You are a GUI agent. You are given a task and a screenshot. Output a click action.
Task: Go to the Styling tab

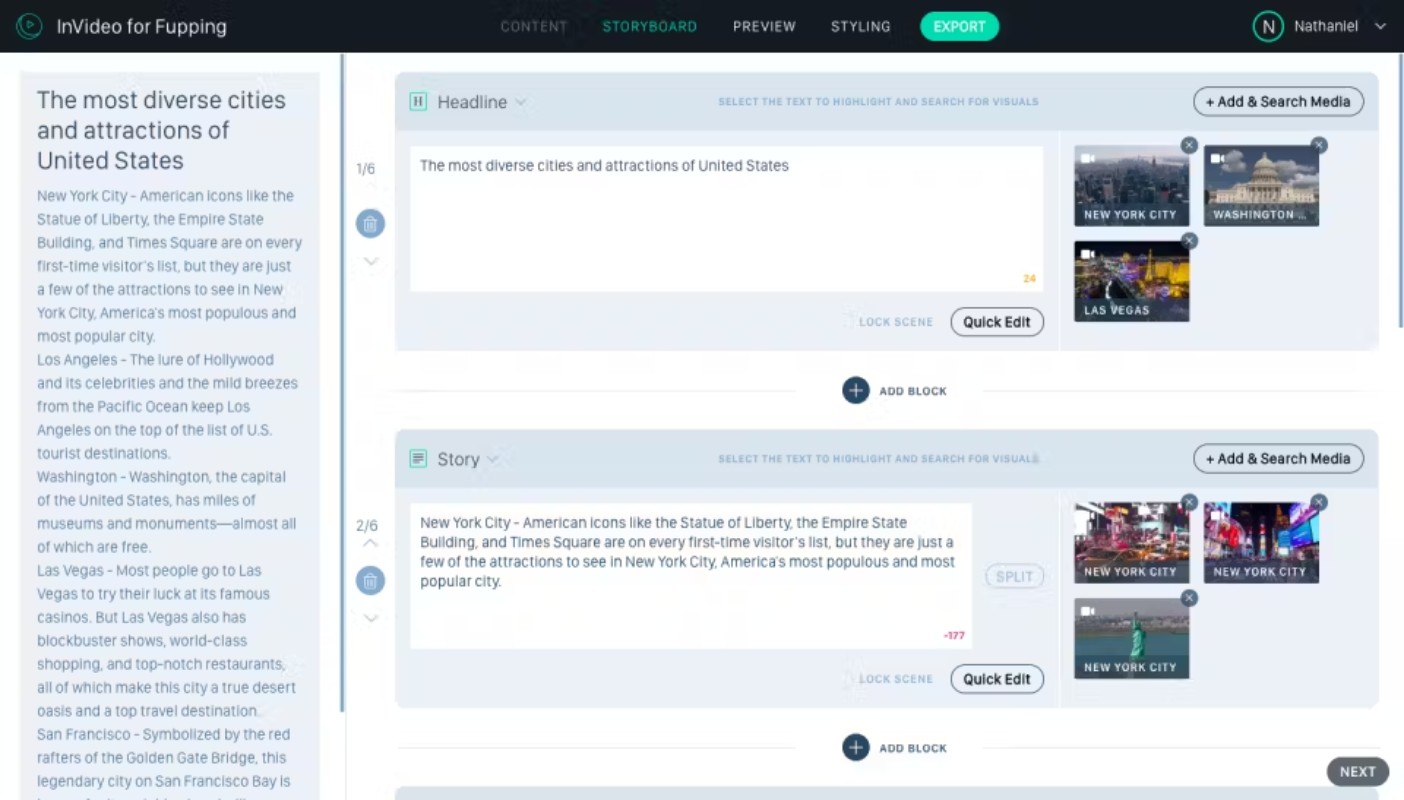point(860,27)
